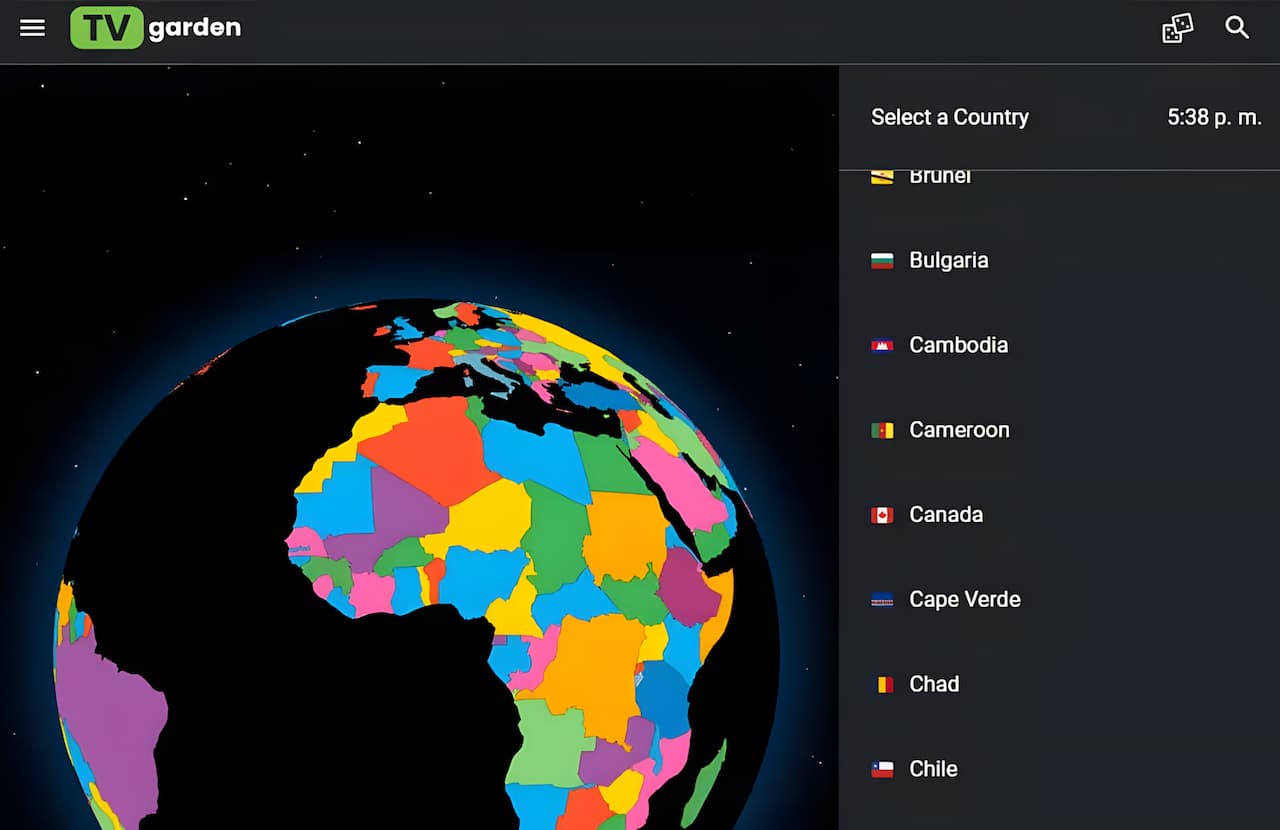Screen dimensions: 1280x830
Task: Click the random channel dice icon
Action: coord(1177,28)
